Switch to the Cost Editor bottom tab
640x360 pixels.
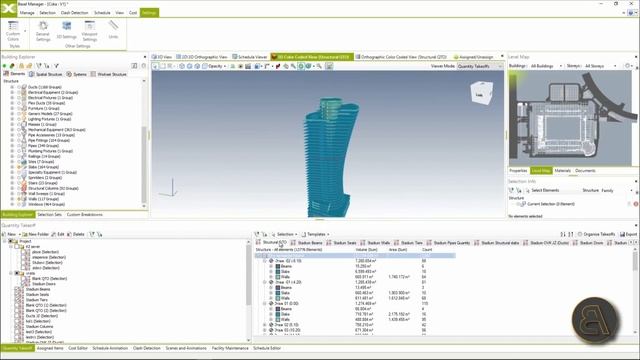click(x=78, y=349)
